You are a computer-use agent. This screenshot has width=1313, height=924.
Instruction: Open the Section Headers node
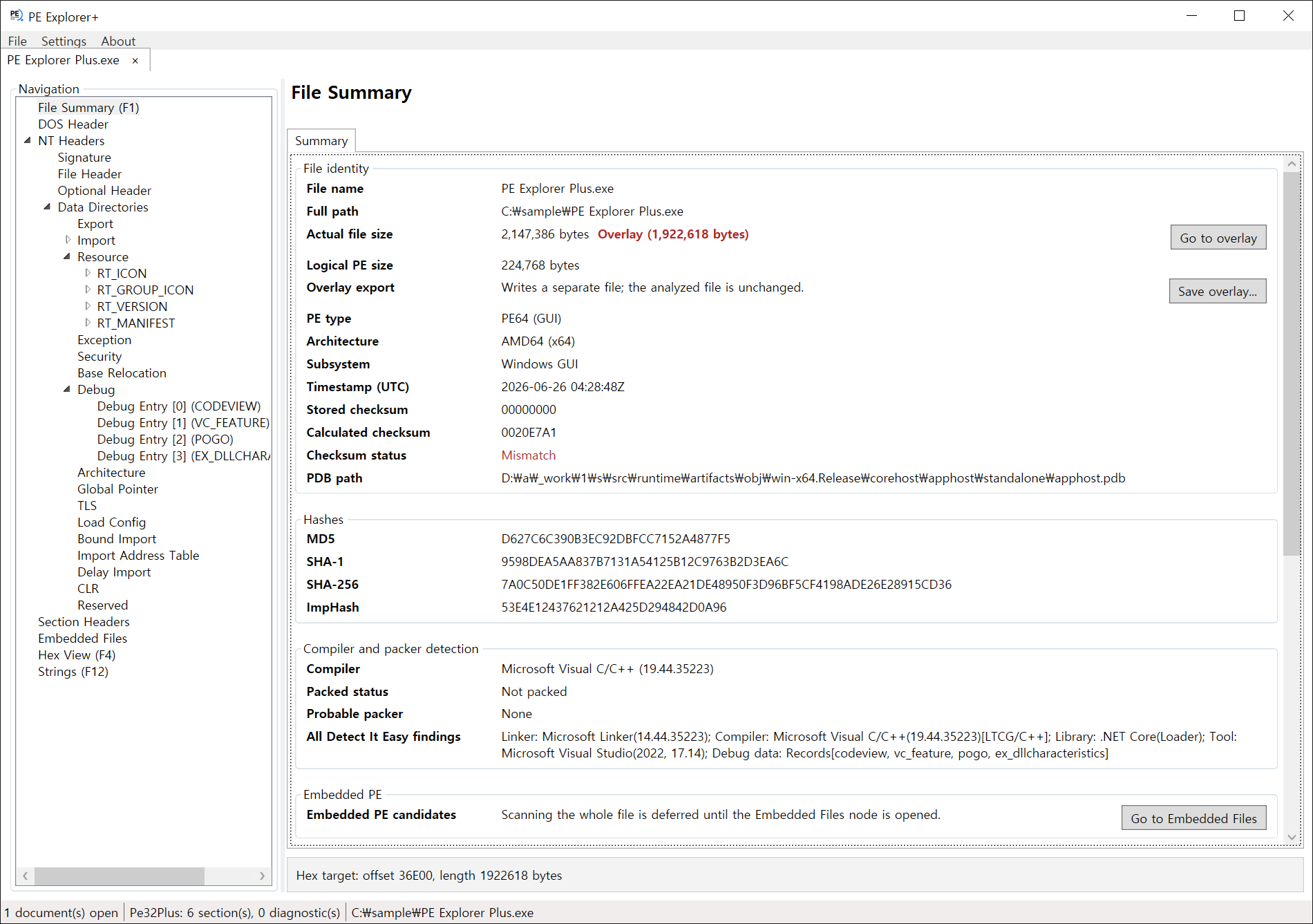pos(84,622)
